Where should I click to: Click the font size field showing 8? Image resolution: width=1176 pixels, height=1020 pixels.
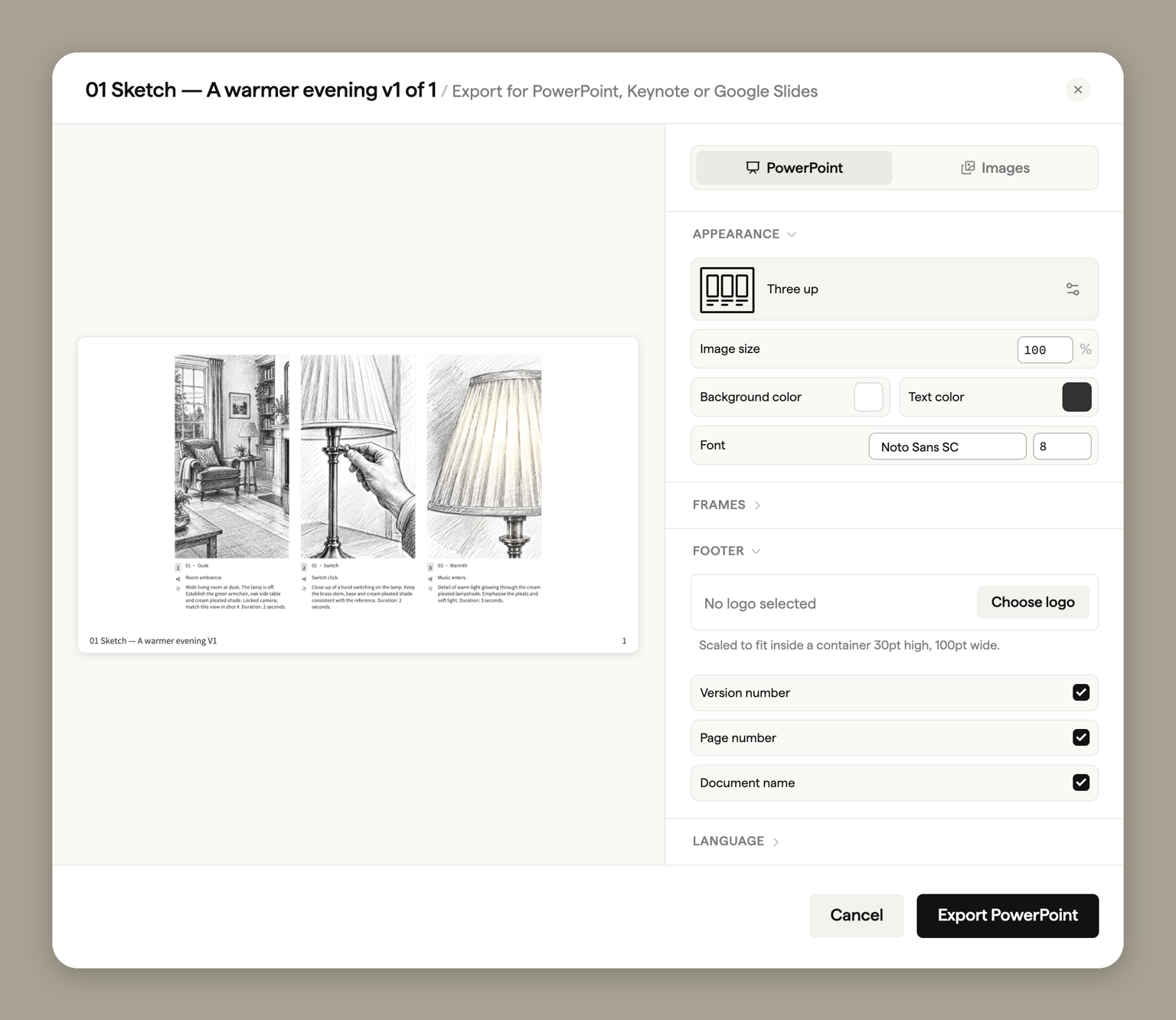(1061, 446)
